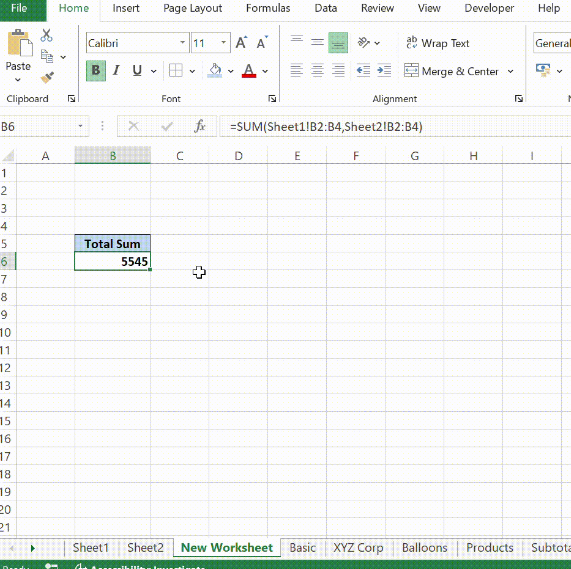
Task: Apply borders with the borders icon
Action: [176, 71]
